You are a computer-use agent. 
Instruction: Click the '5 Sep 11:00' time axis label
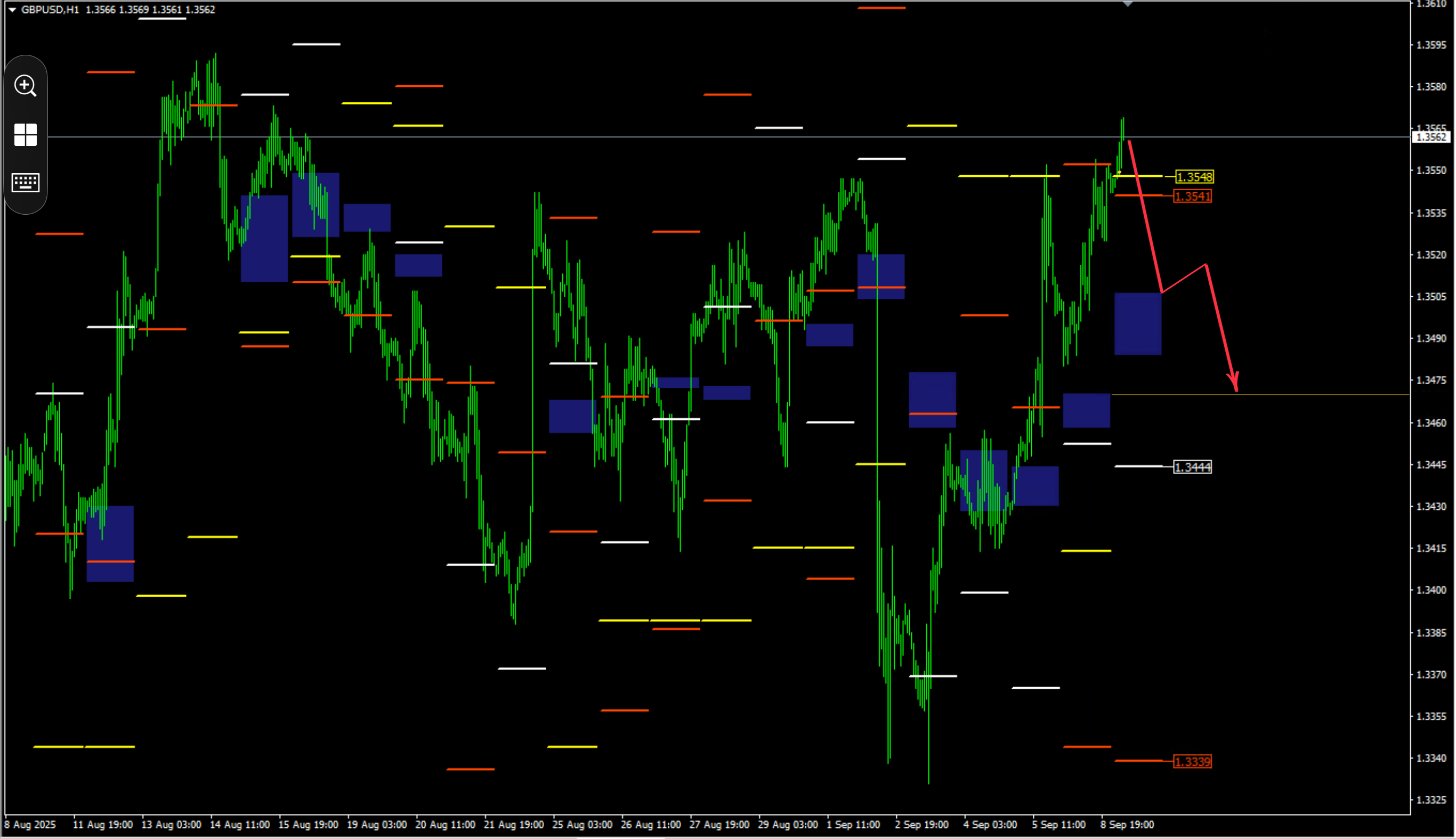pyautogui.click(x=1058, y=825)
